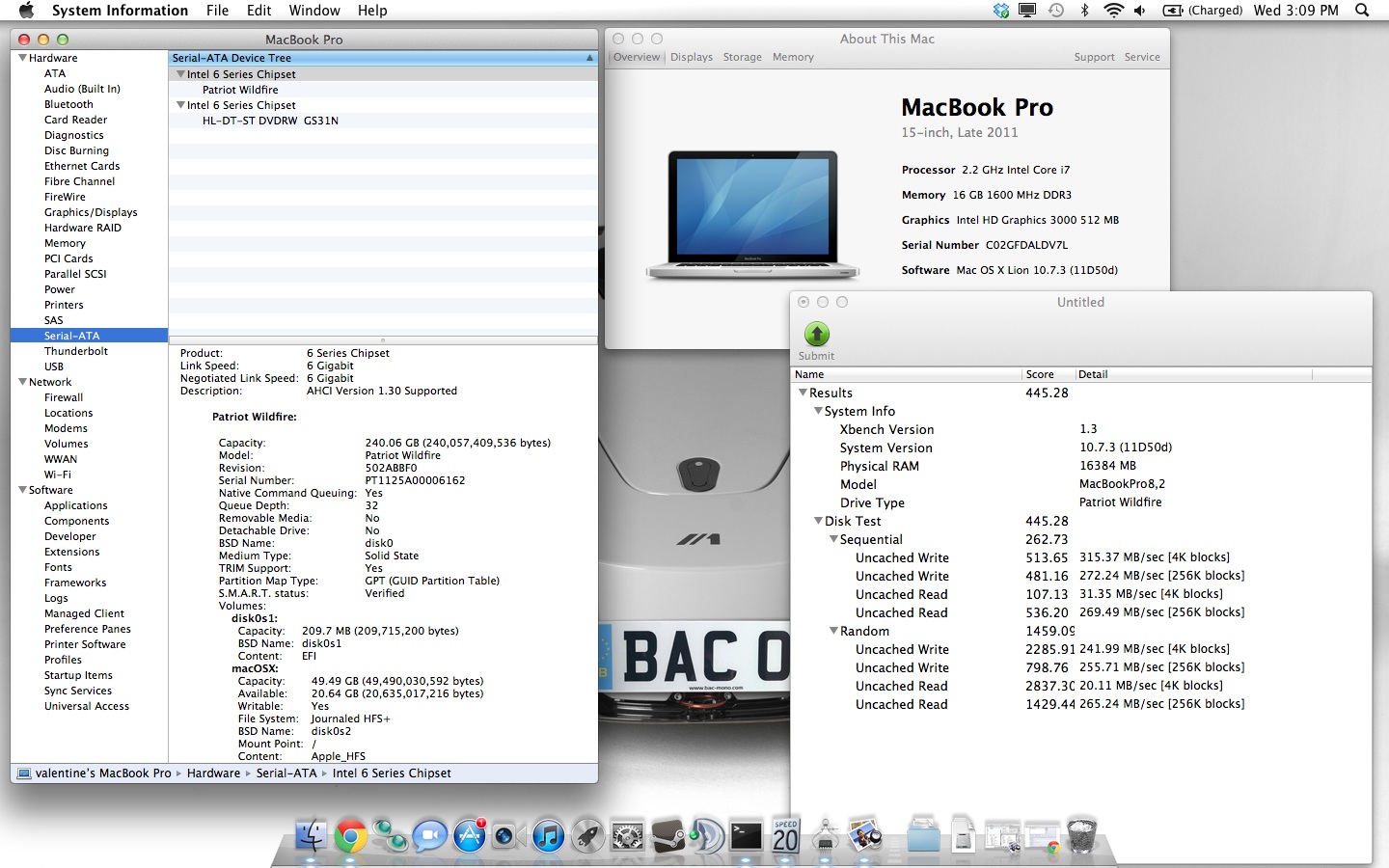Viewport: 1389px width, 868px height.
Task: Click Hardware in the bottom path bar
Action: coord(213,773)
